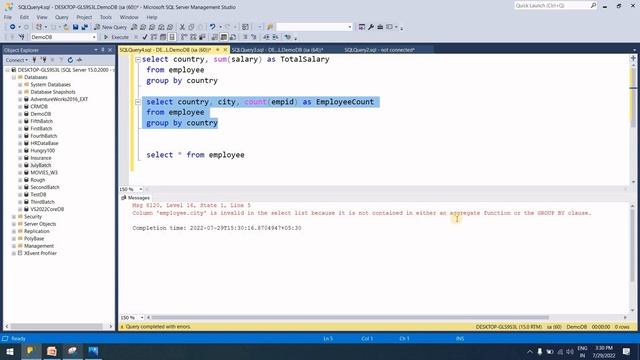Click the Object Explorer horizontal scrollbar
This screenshot has height=360, width=640.
click(x=56, y=327)
